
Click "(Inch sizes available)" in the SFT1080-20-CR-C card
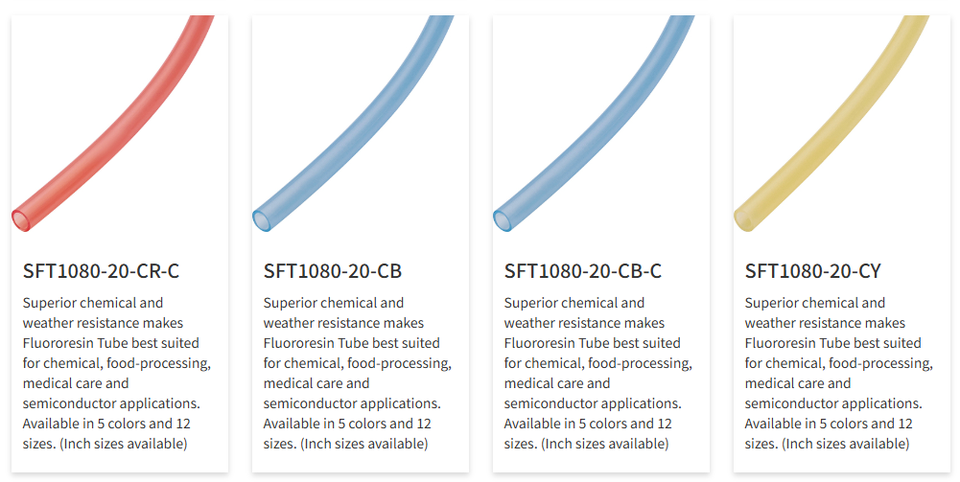pos(125,444)
